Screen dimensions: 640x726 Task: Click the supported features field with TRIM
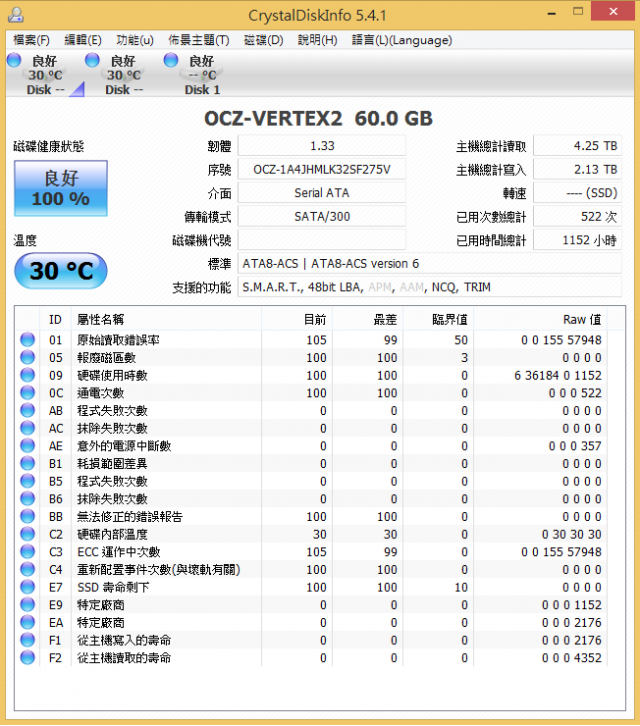pyautogui.click(x=430, y=287)
